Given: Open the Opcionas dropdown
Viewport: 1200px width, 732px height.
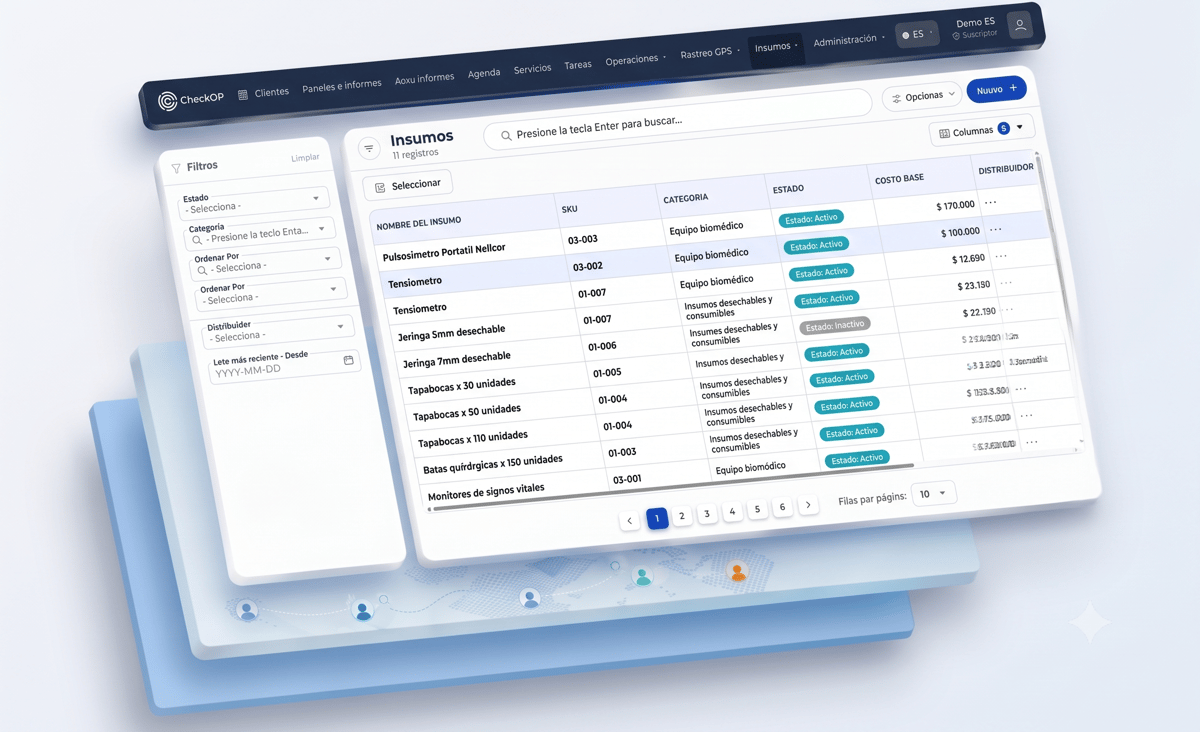Looking at the screenshot, I should coord(922,97).
